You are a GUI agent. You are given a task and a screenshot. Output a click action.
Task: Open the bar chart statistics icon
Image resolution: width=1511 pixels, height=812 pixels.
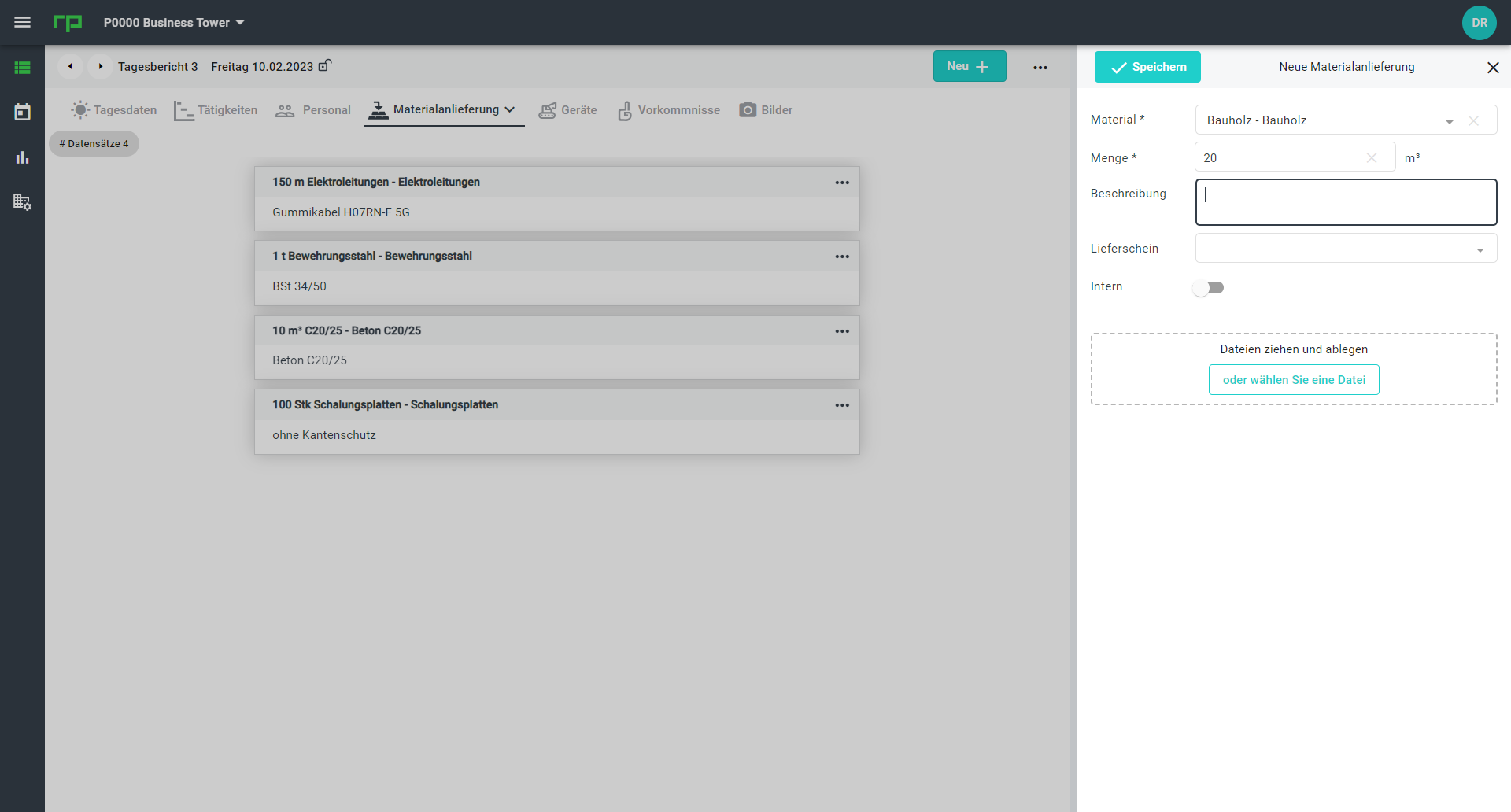(22, 157)
